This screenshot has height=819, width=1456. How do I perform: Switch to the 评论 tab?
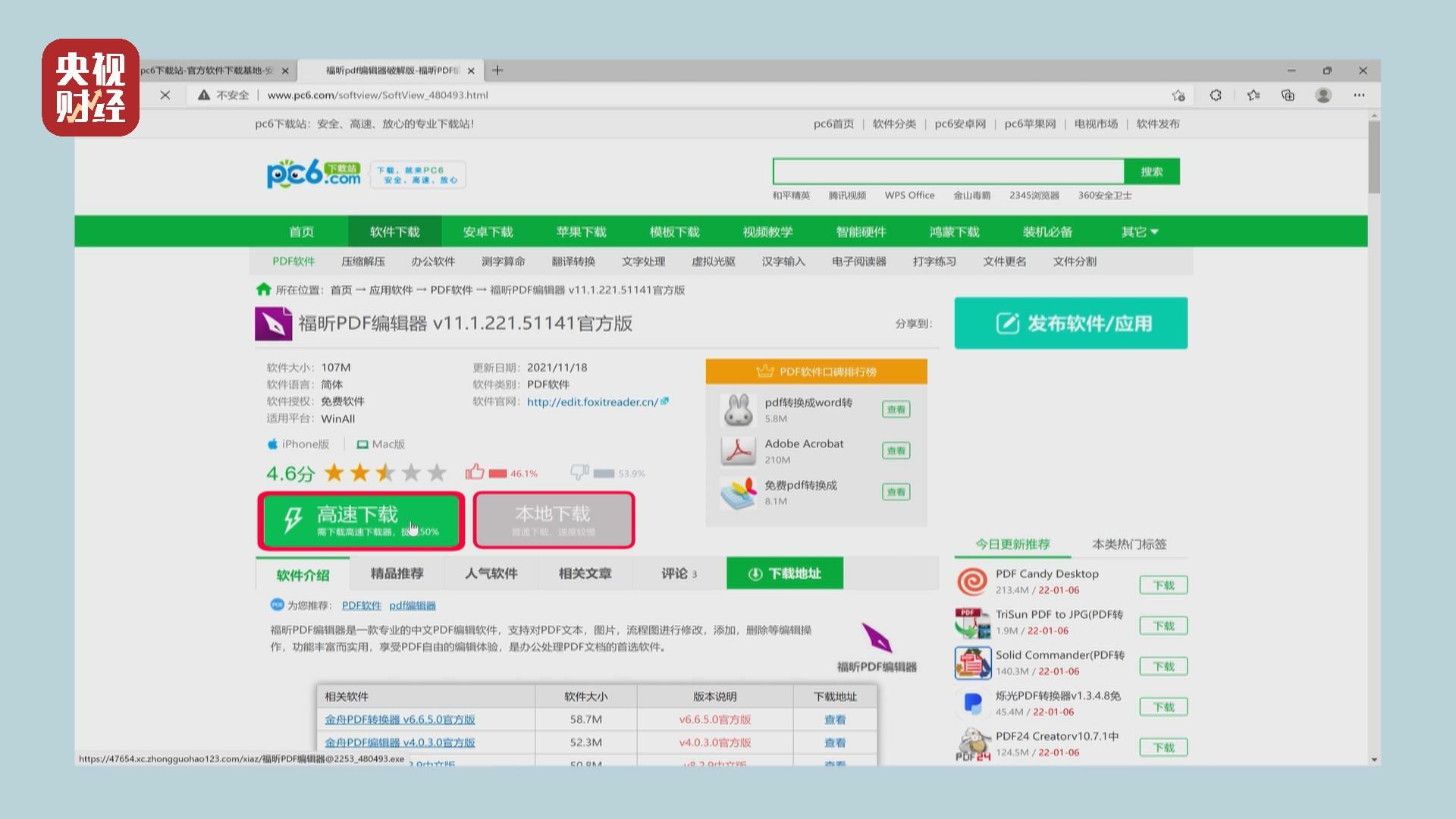click(x=679, y=574)
